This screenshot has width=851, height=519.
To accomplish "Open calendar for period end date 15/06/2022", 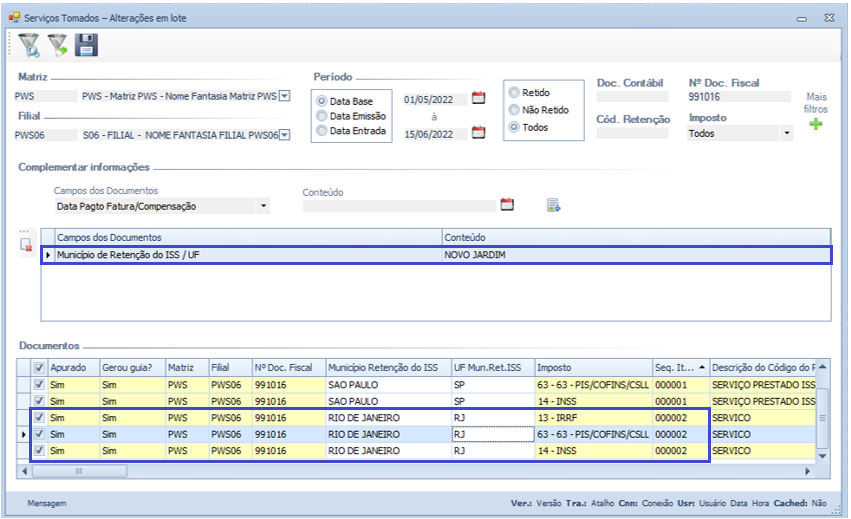I will coord(478,133).
